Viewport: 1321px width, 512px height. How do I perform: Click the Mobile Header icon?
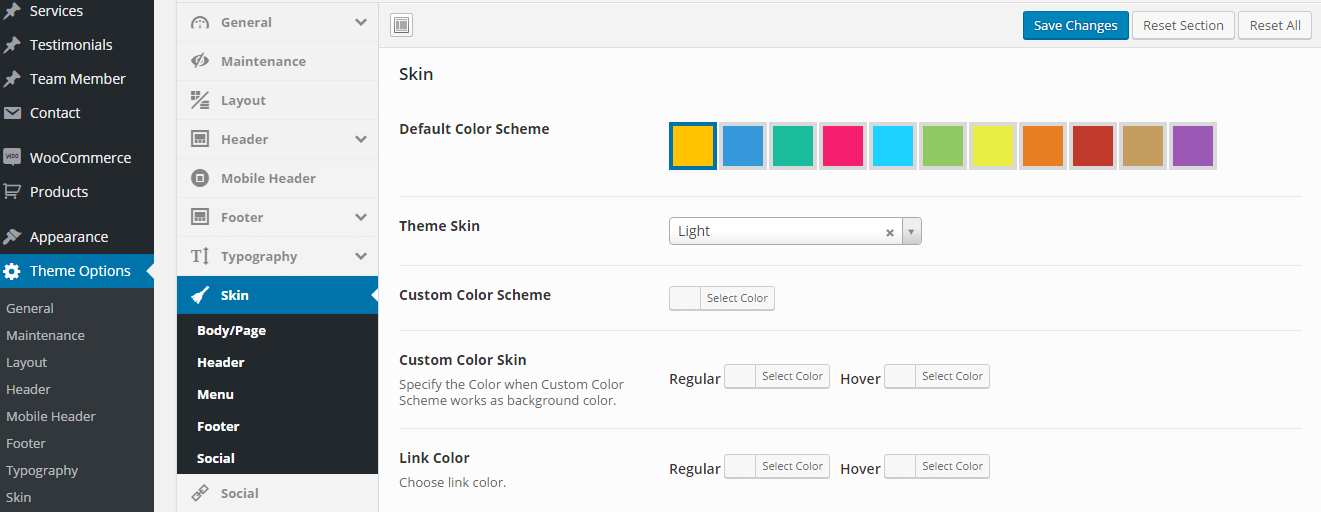(200, 178)
